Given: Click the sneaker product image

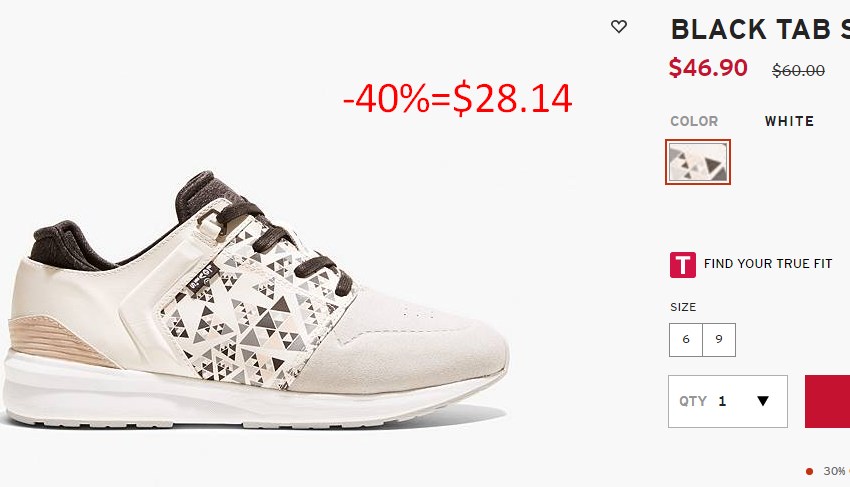Looking at the screenshot, I should pyautogui.click(x=255, y=298).
